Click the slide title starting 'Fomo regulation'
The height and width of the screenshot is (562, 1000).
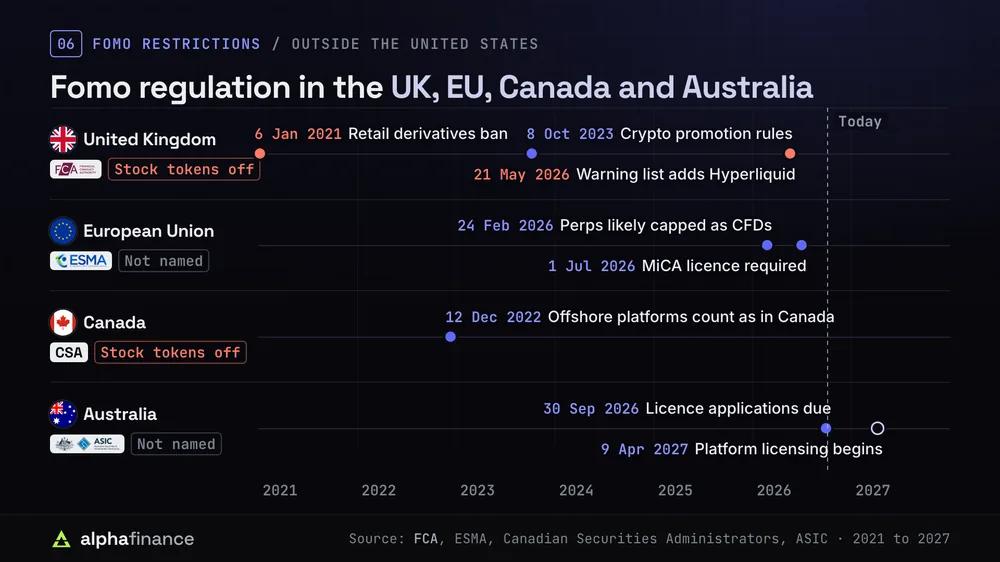tap(432, 87)
